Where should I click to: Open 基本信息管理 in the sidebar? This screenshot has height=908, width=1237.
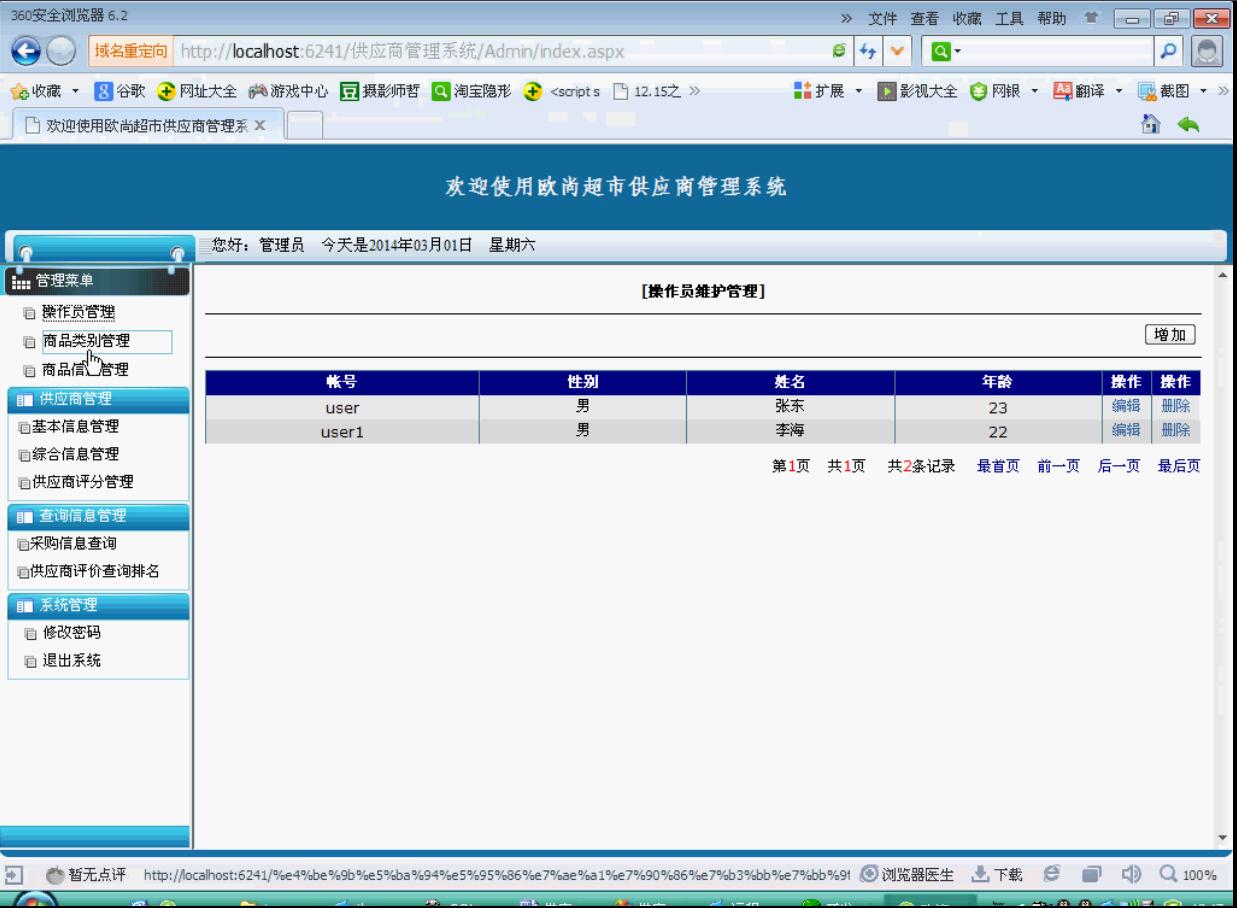click(x=76, y=426)
